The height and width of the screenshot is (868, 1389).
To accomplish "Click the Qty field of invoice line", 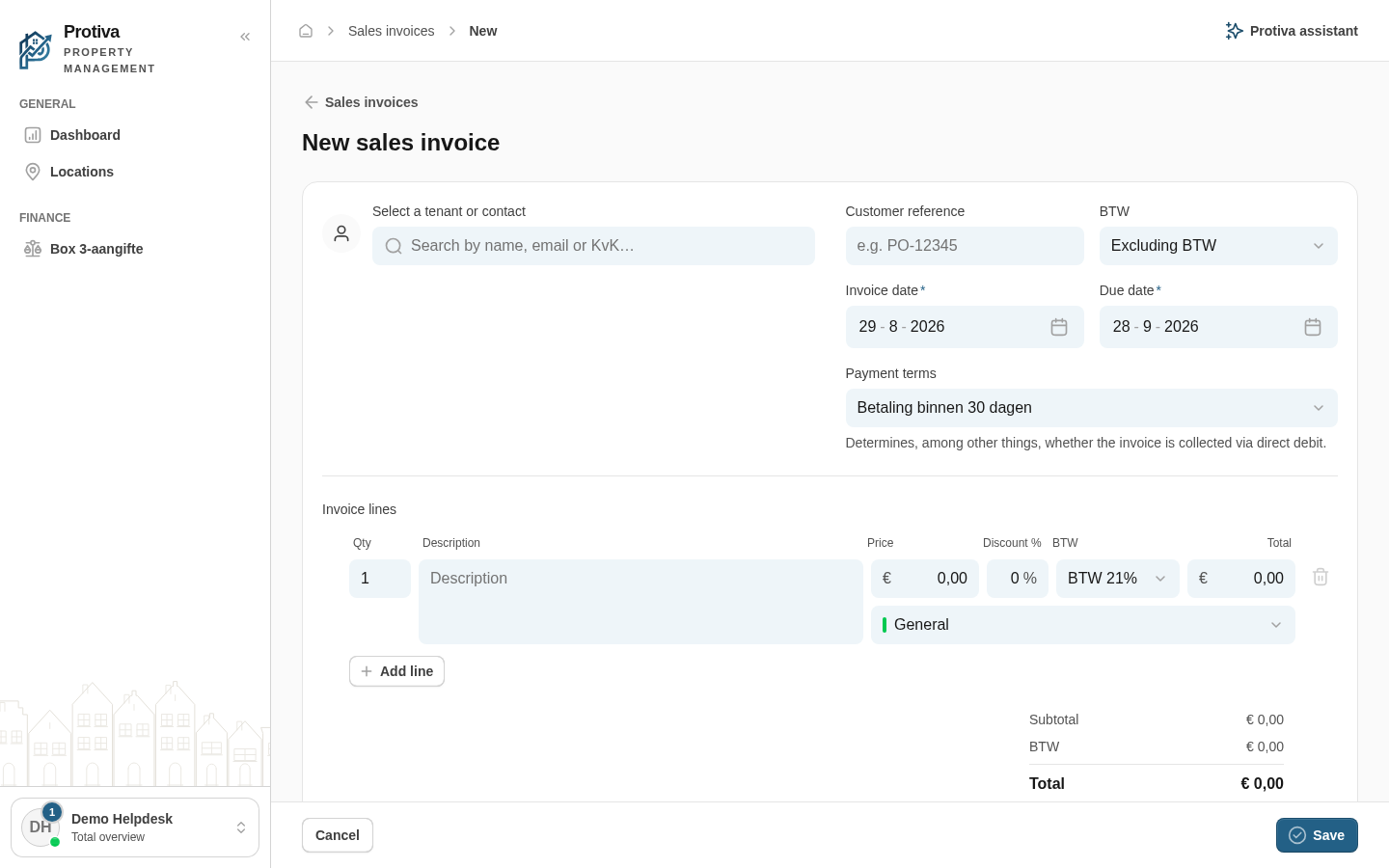I will 380,579.
